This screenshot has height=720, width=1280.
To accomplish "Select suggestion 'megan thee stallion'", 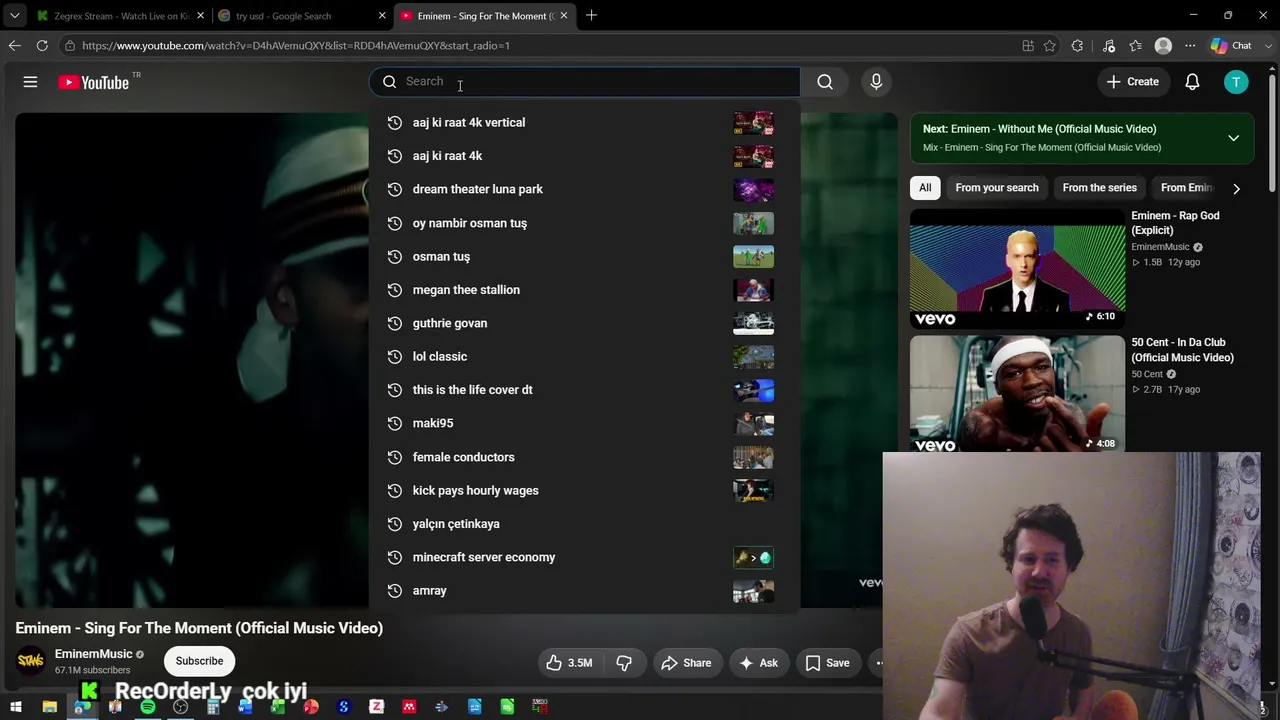I will pyautogui.click(x=584, y=290).
